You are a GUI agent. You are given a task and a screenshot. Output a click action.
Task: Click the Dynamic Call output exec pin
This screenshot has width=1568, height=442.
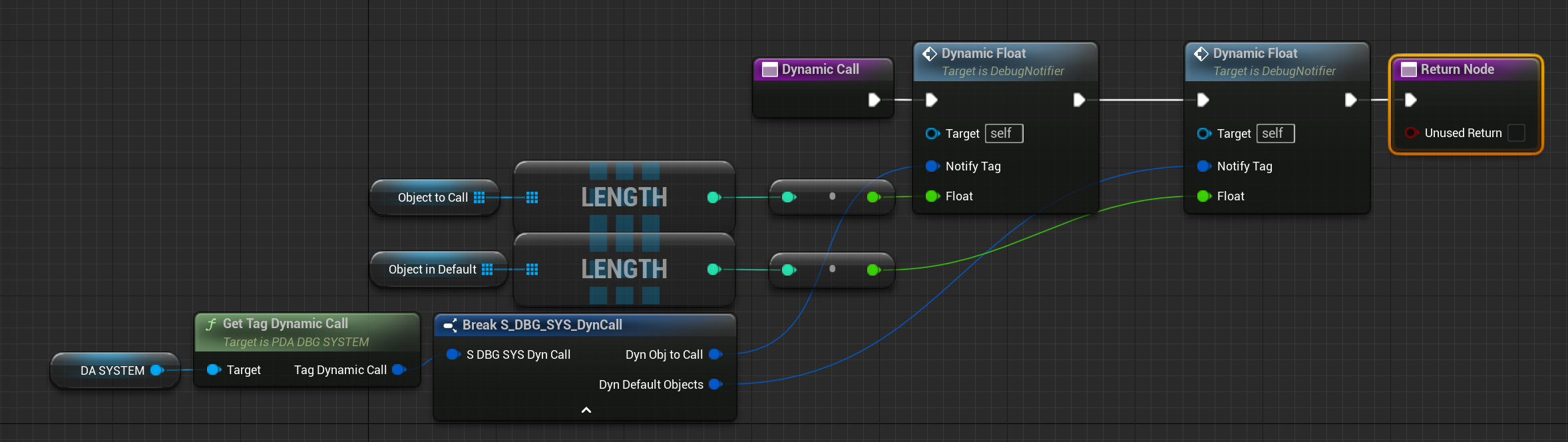(x=874, y=100)
